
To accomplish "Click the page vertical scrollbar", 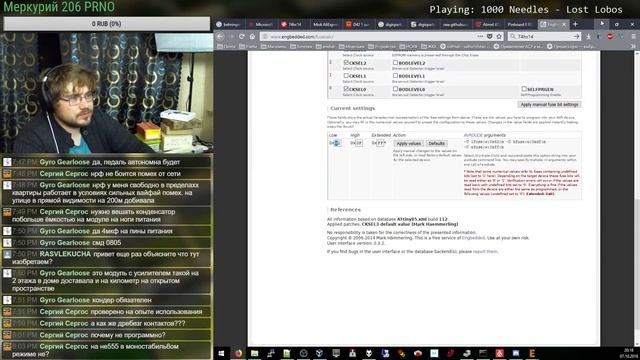I will pos(637,198).
